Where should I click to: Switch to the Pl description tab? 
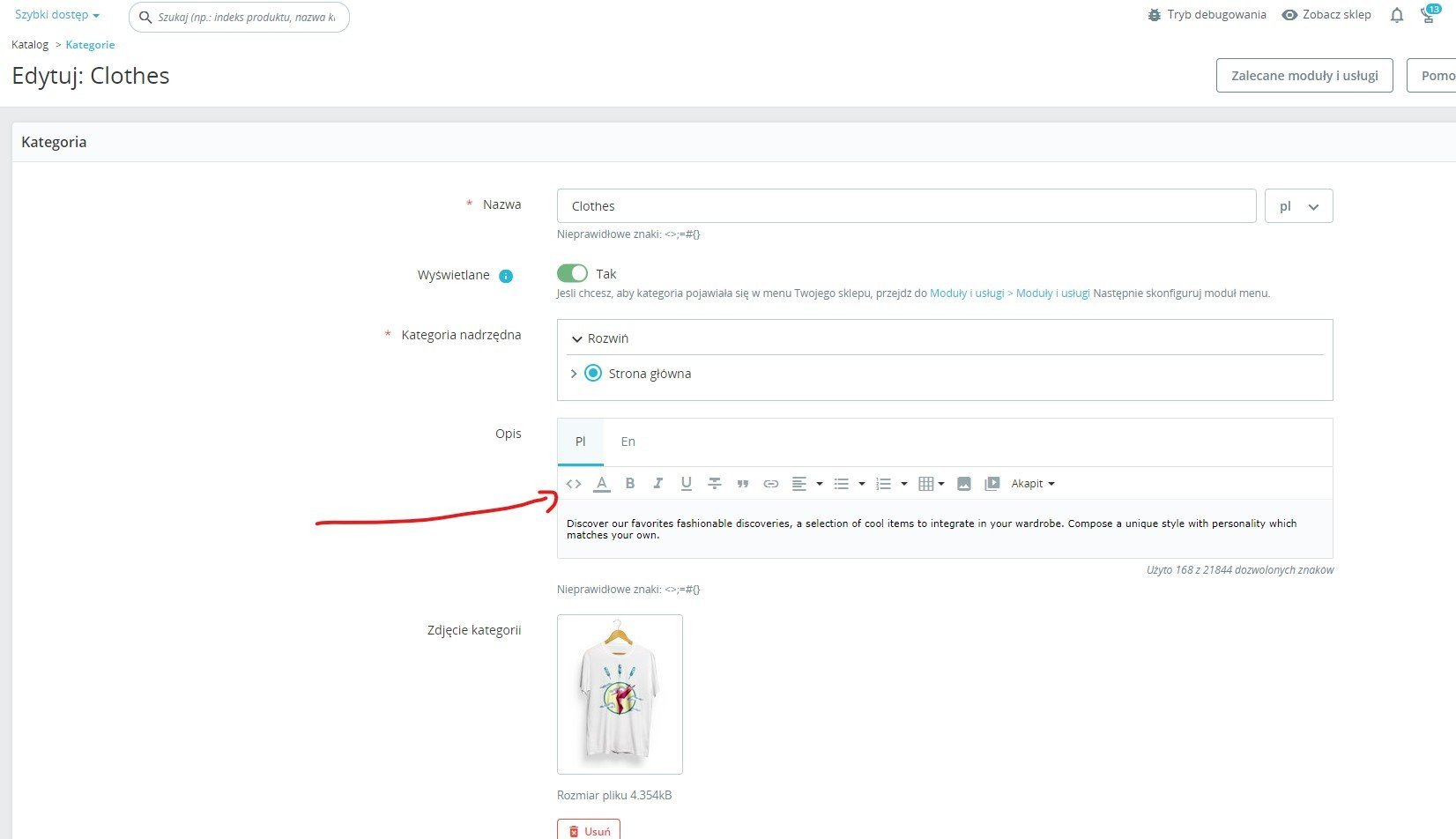[x=581, y=442]
